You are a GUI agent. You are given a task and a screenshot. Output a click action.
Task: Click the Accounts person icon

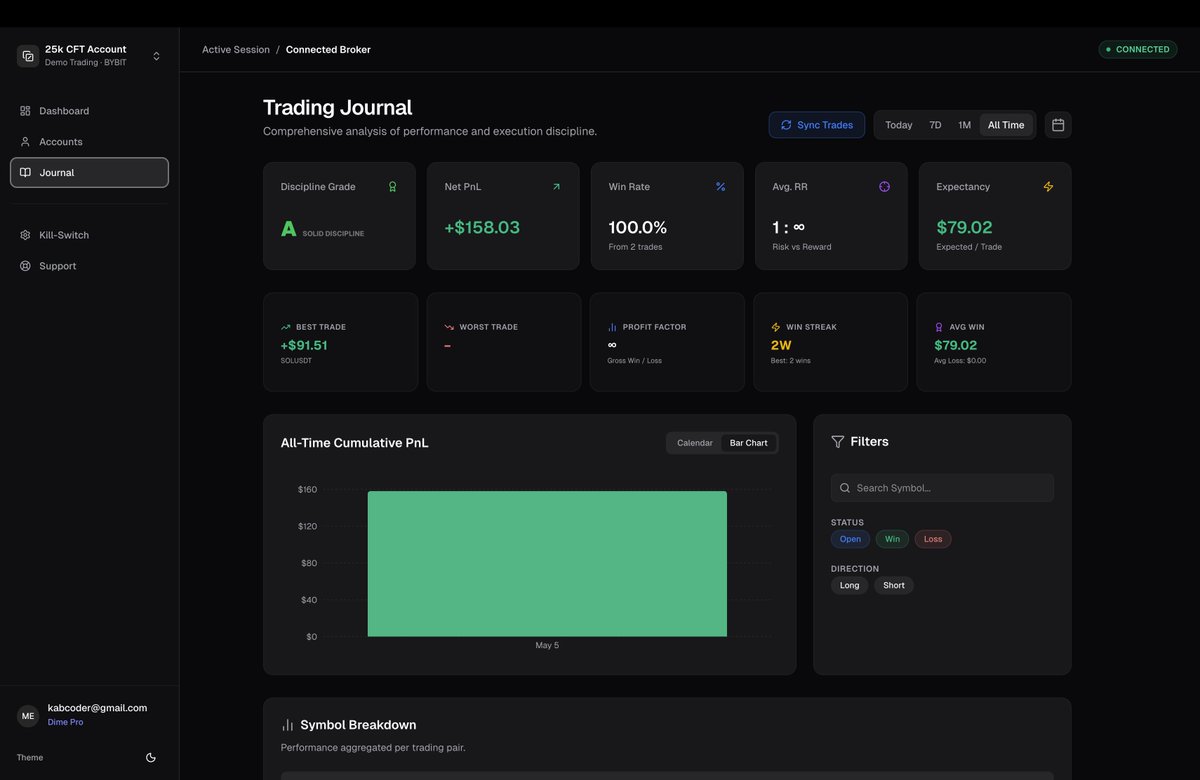point(25,142)
